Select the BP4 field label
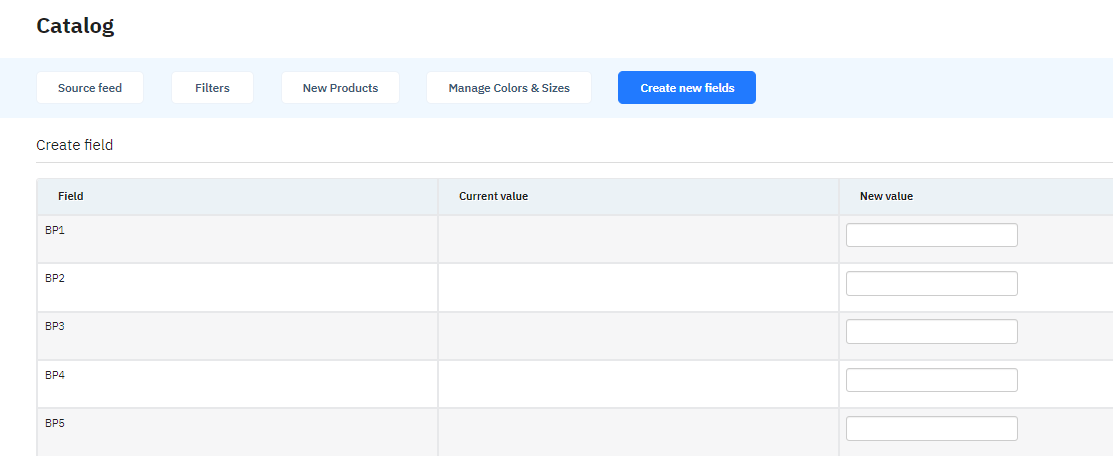 click(x=55, y=375)
